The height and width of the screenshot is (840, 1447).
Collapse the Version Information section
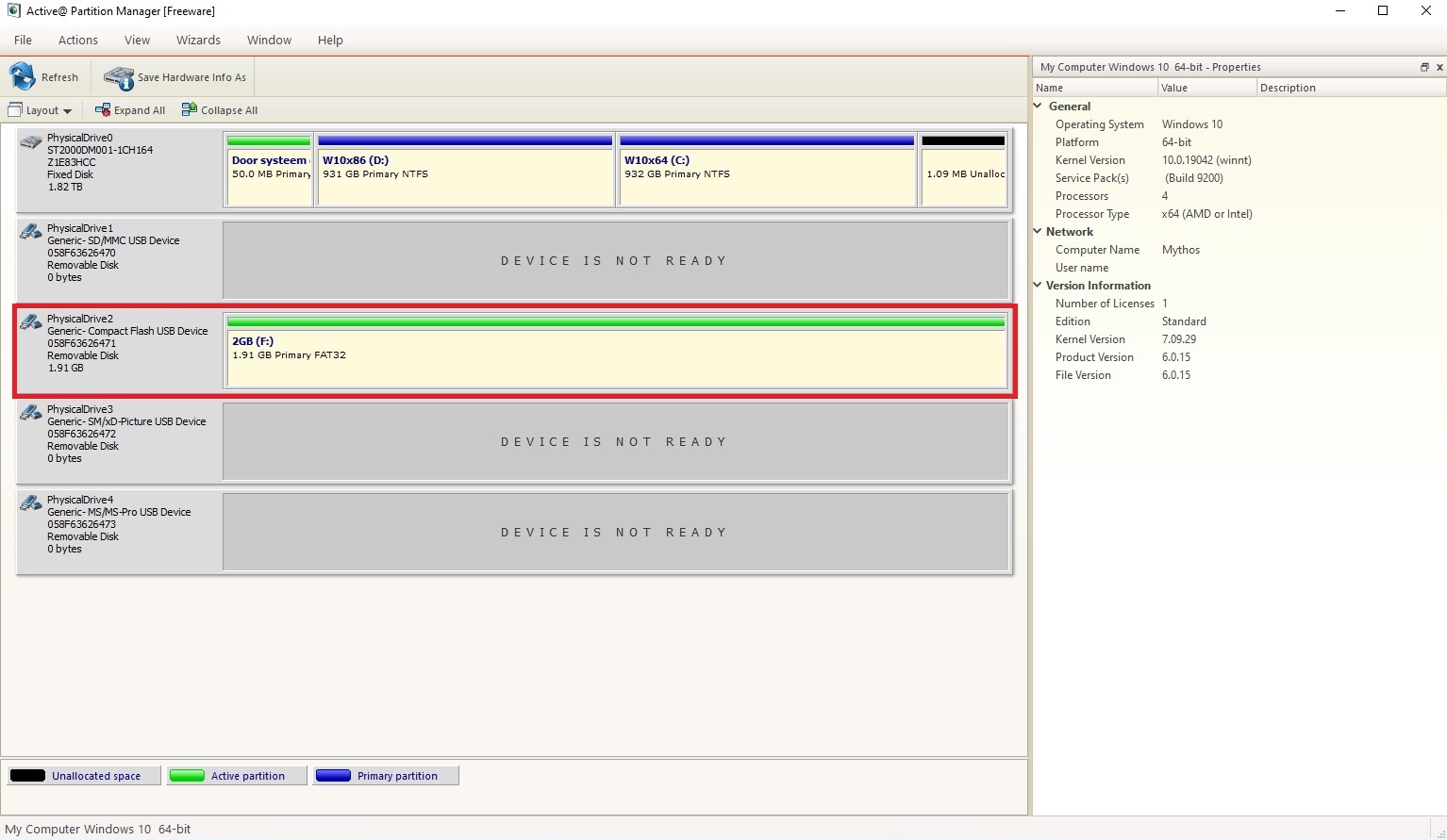[x=1039, y=286]
